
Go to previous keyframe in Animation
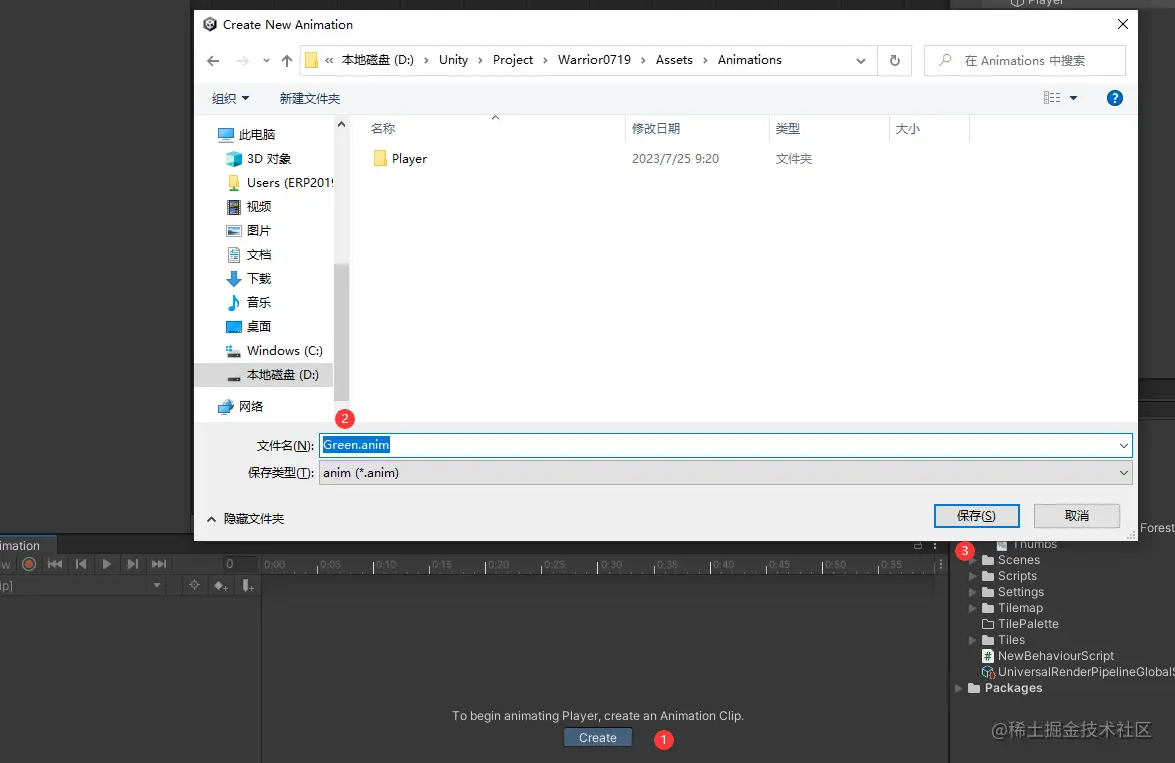point(81,564)
